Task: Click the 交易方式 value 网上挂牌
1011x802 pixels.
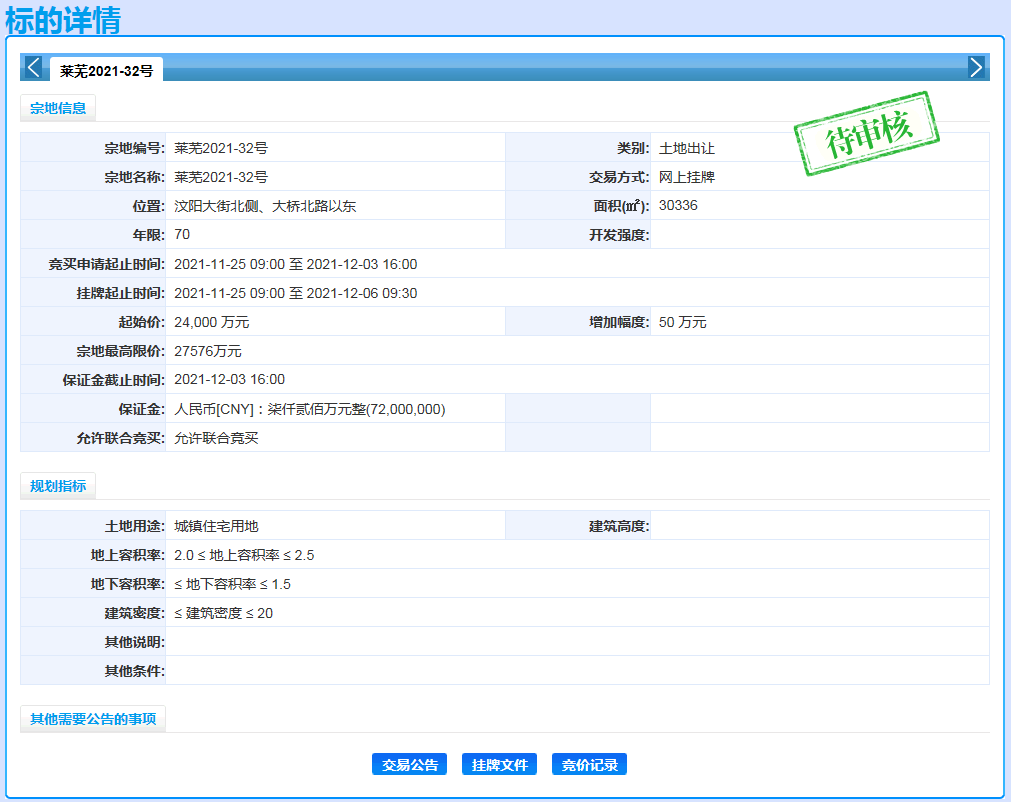Action: 687,177
